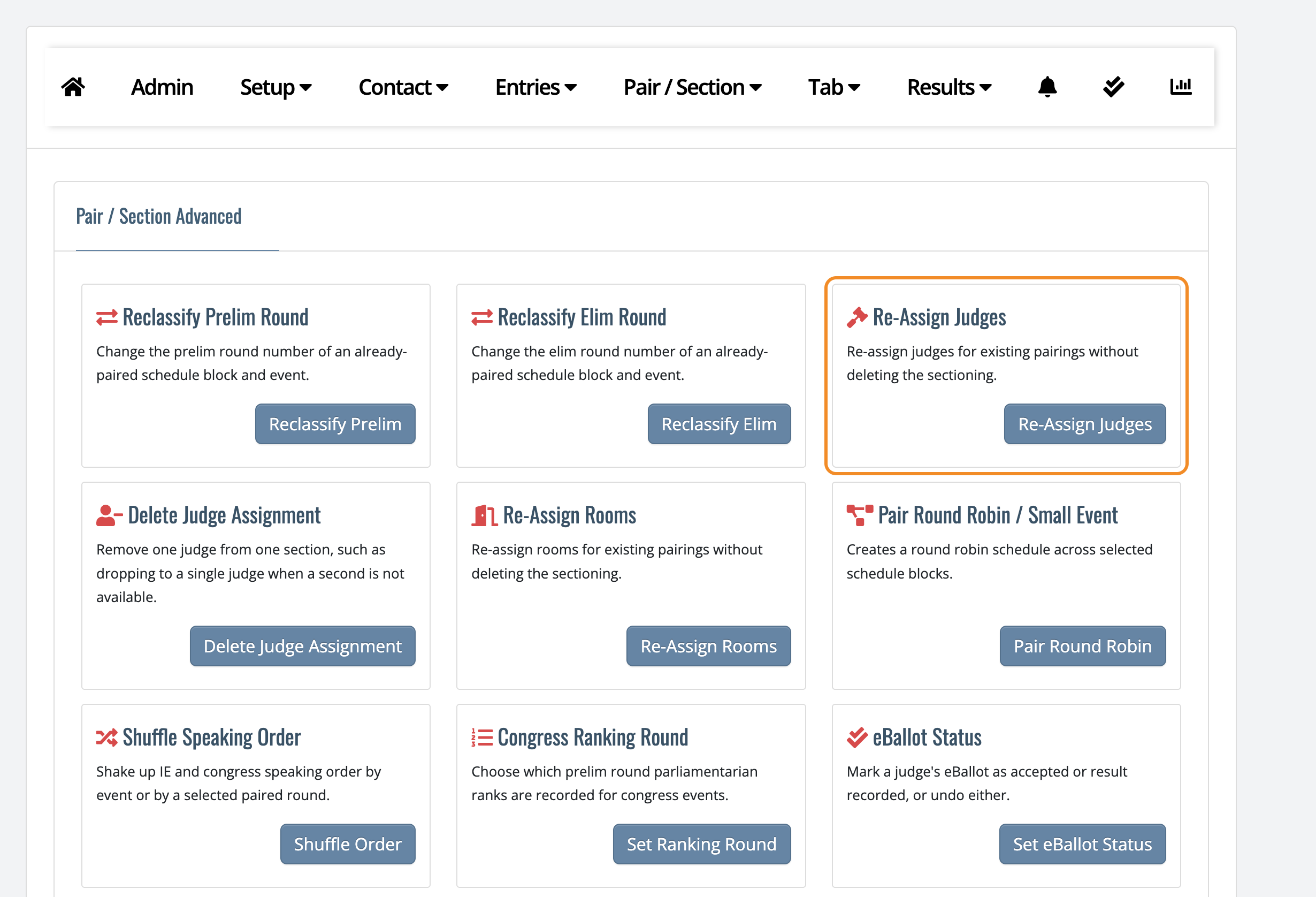Click the shuffle icon beside Shuffle Speaking Order

[107, 738]
